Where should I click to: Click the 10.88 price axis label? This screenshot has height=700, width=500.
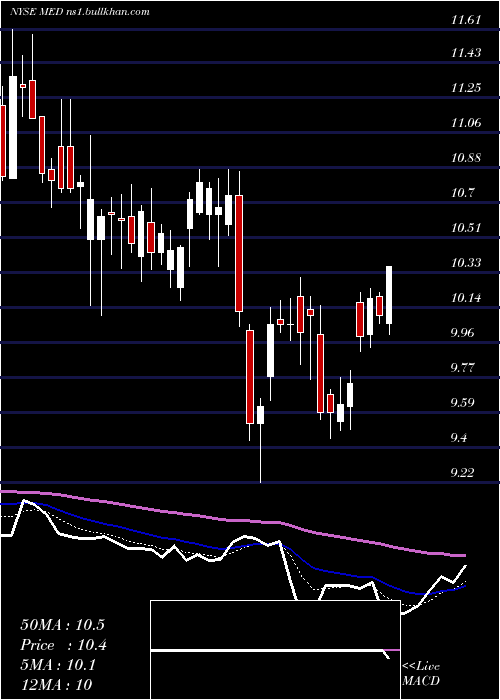point(466,158)
